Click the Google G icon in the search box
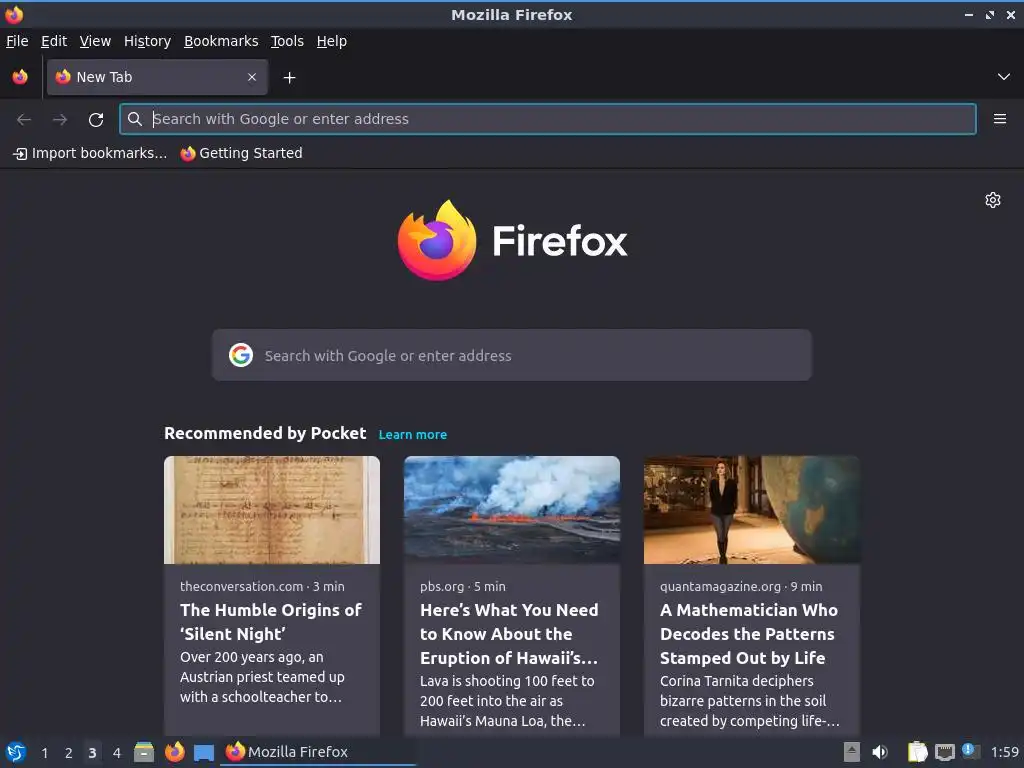The image size is (1024, 768). (241, 355)
